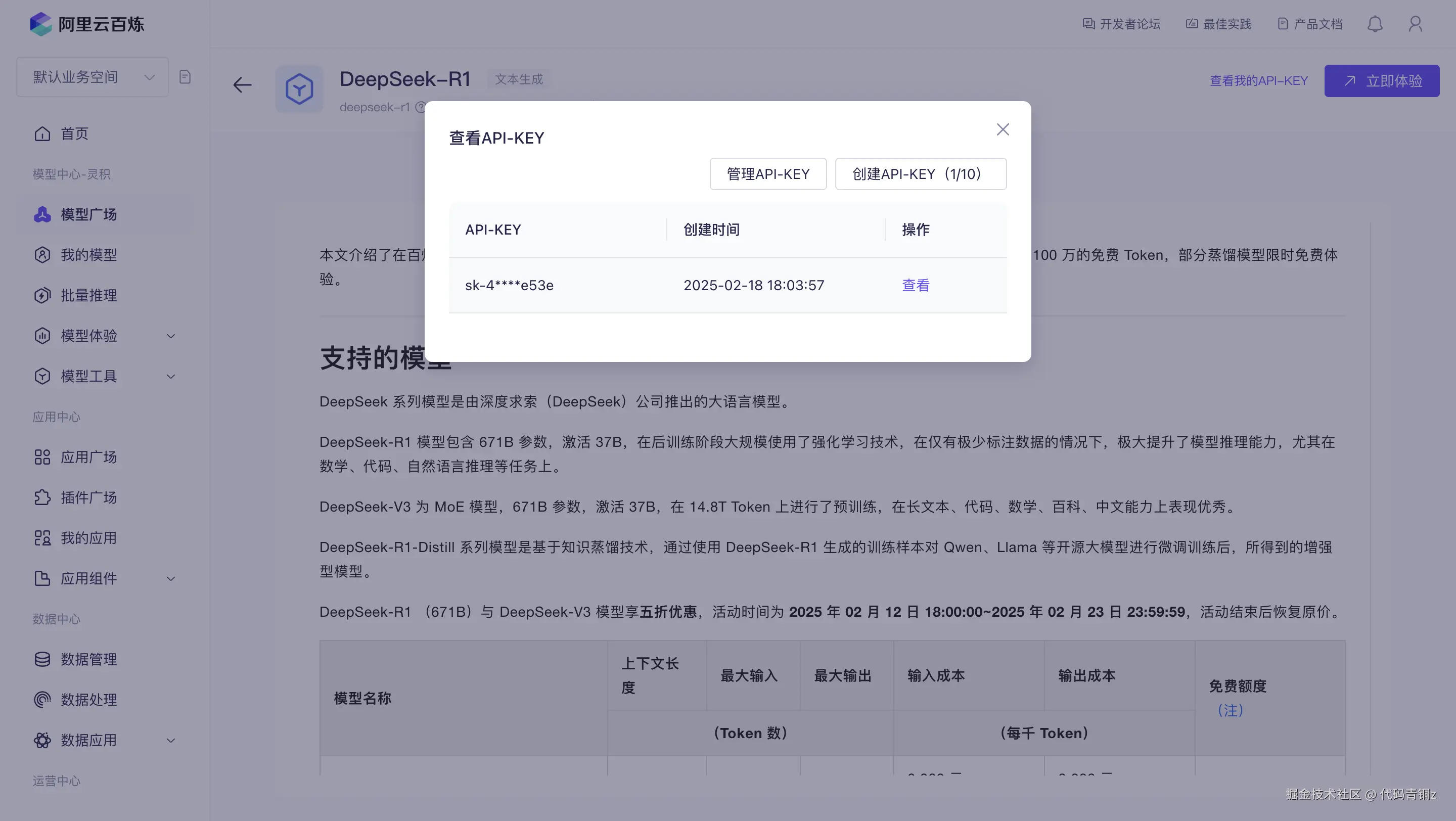
Task: Click the document icon beside workspace selector
Action: click(x=185, y=77)
